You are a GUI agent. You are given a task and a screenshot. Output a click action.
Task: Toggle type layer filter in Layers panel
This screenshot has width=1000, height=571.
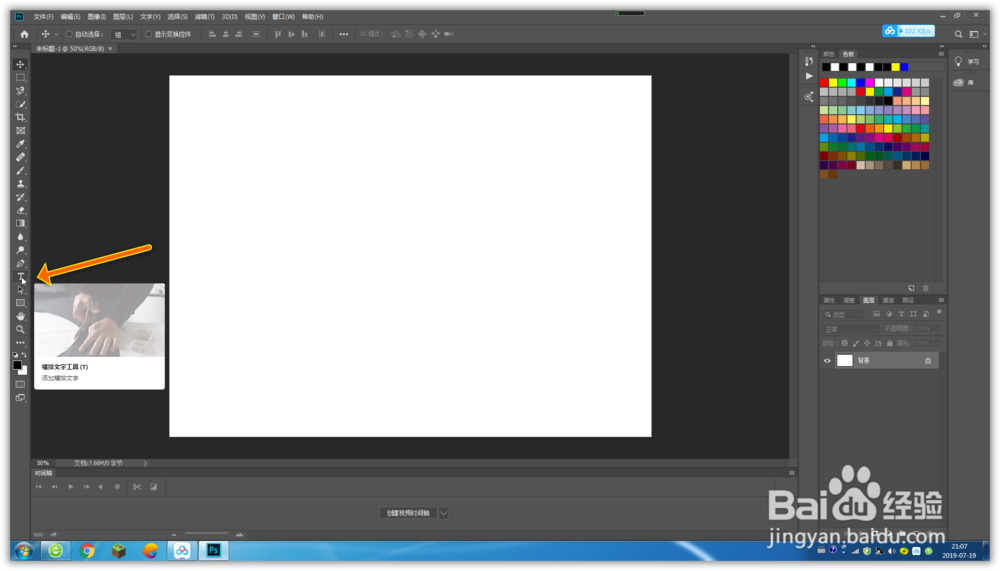pyautogui.click(x=901, y=315)
